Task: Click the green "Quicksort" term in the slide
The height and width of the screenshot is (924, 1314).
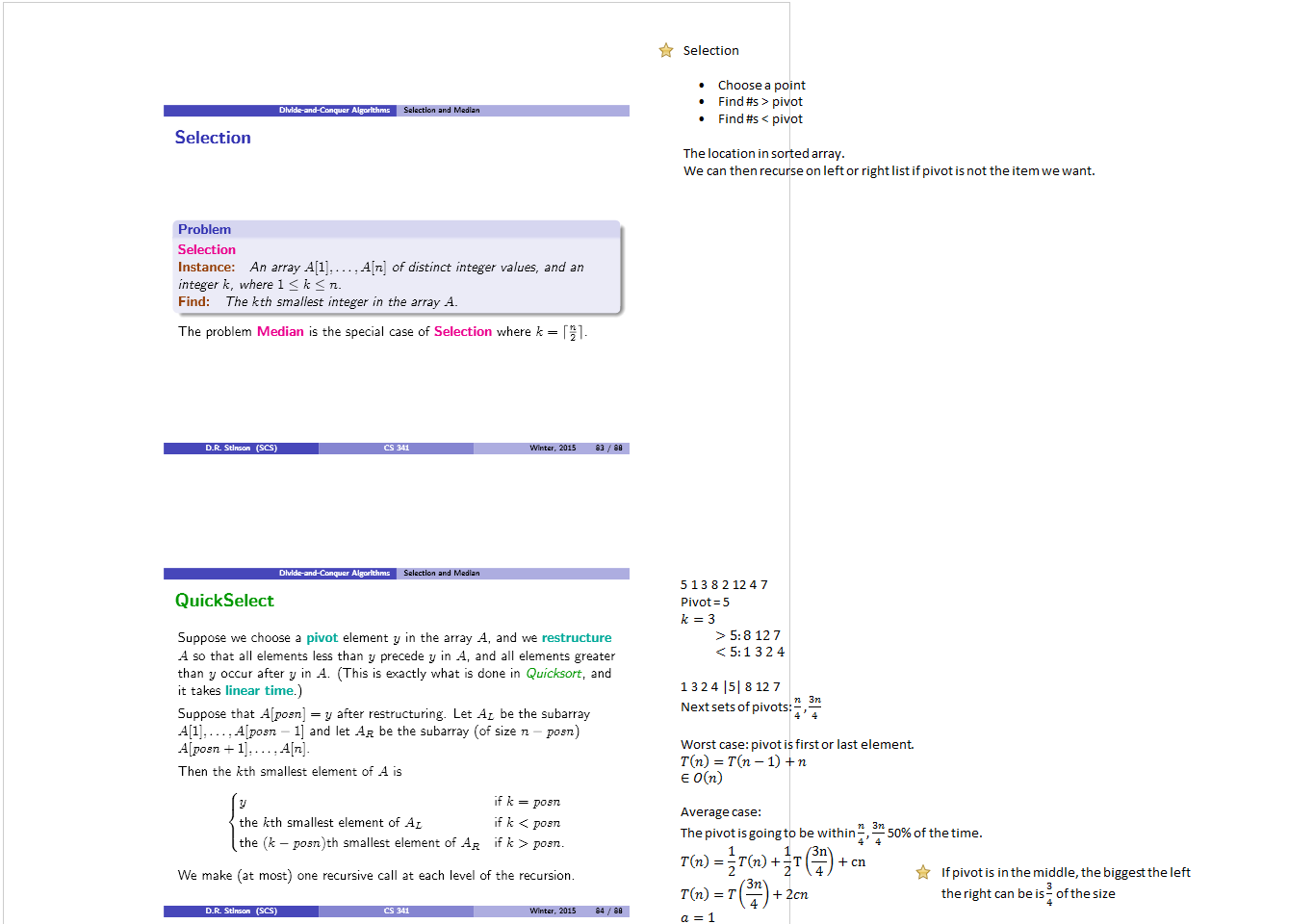Action: pos(554,674)
